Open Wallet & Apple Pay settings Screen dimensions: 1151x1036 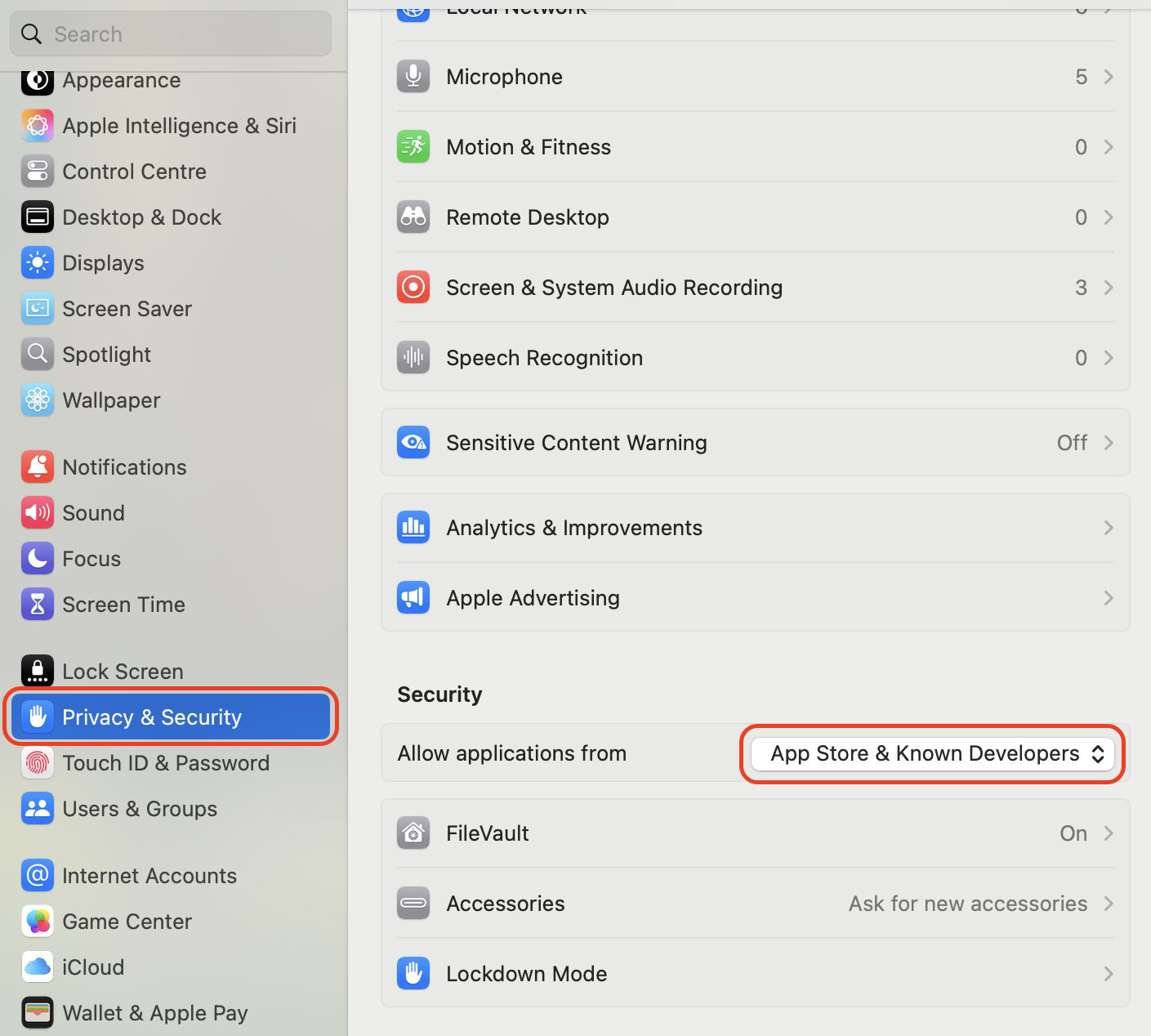tap(155, 1012)
